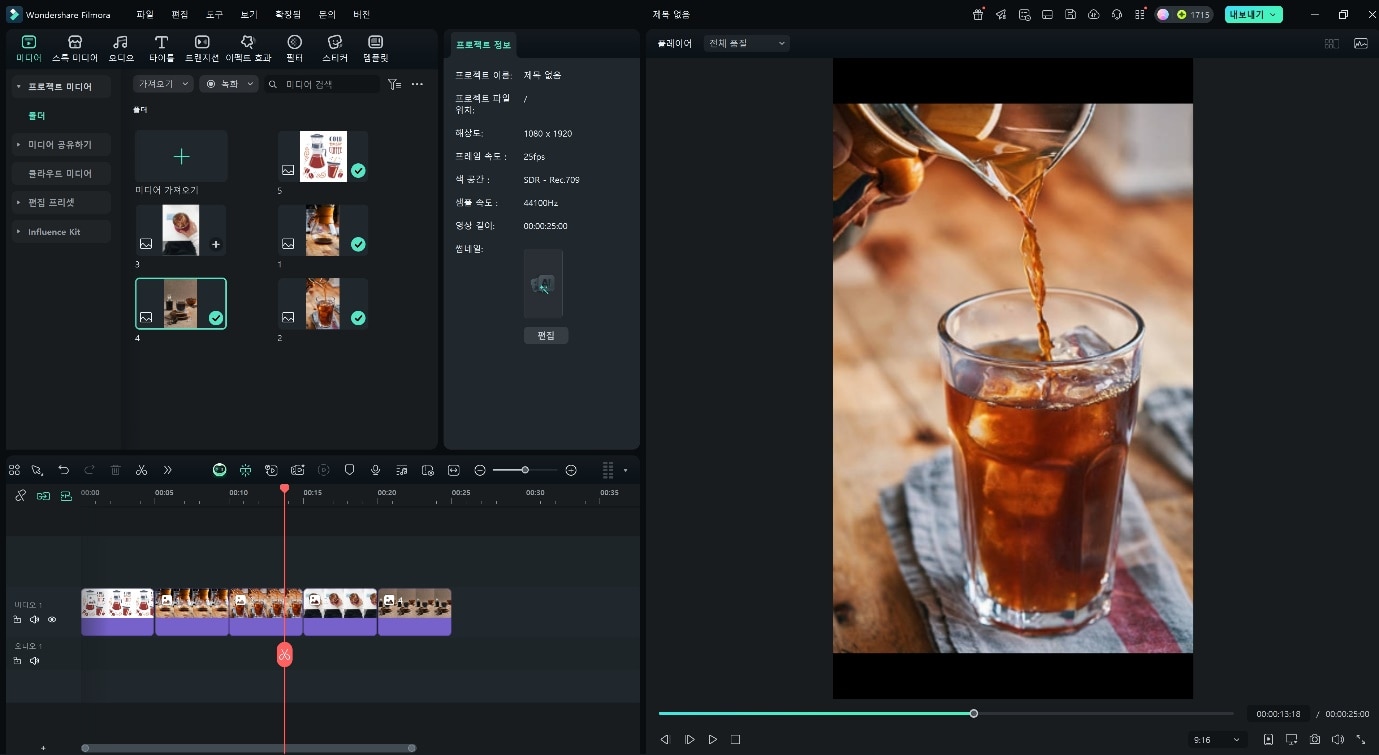Click the share send icon in title bar

click(x=1001, y=15)
